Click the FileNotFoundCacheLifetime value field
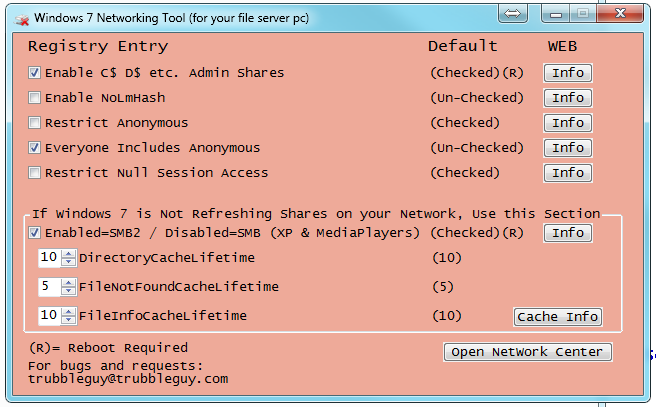The width and height of the screenshot is (656, 407). [49, 287]
